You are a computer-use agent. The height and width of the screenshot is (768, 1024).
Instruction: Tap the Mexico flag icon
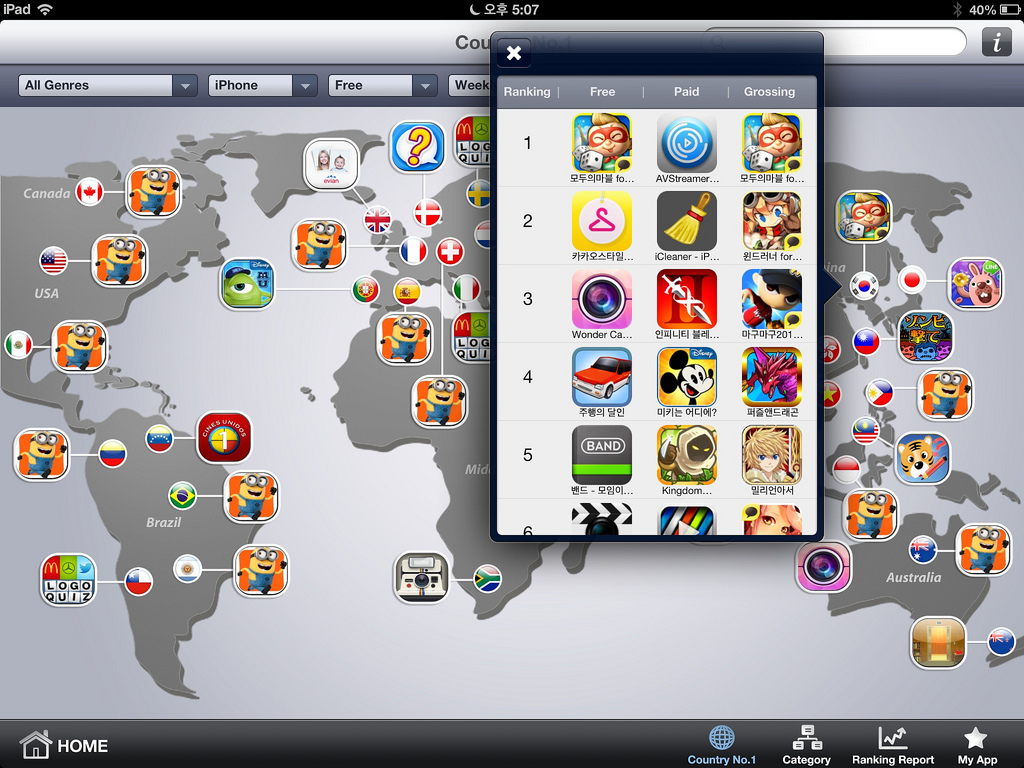pos(18,345)
